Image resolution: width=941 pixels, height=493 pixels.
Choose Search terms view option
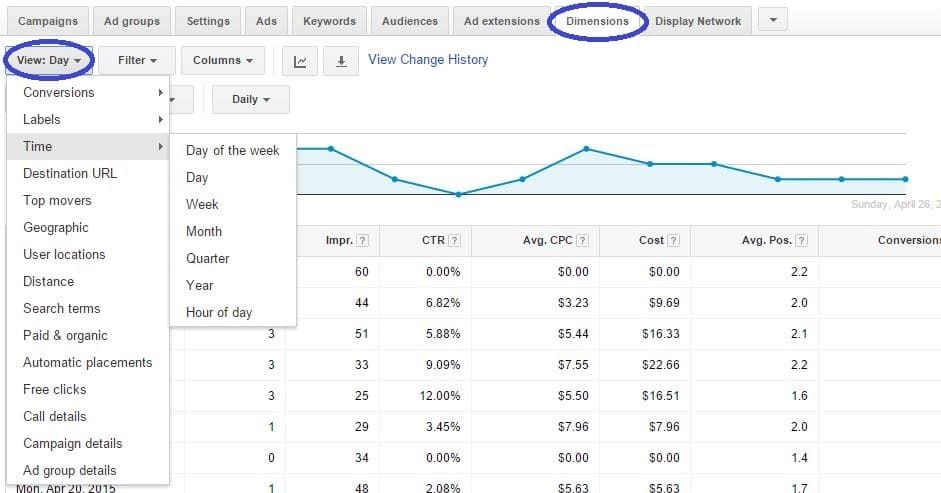tap(88, 309)
